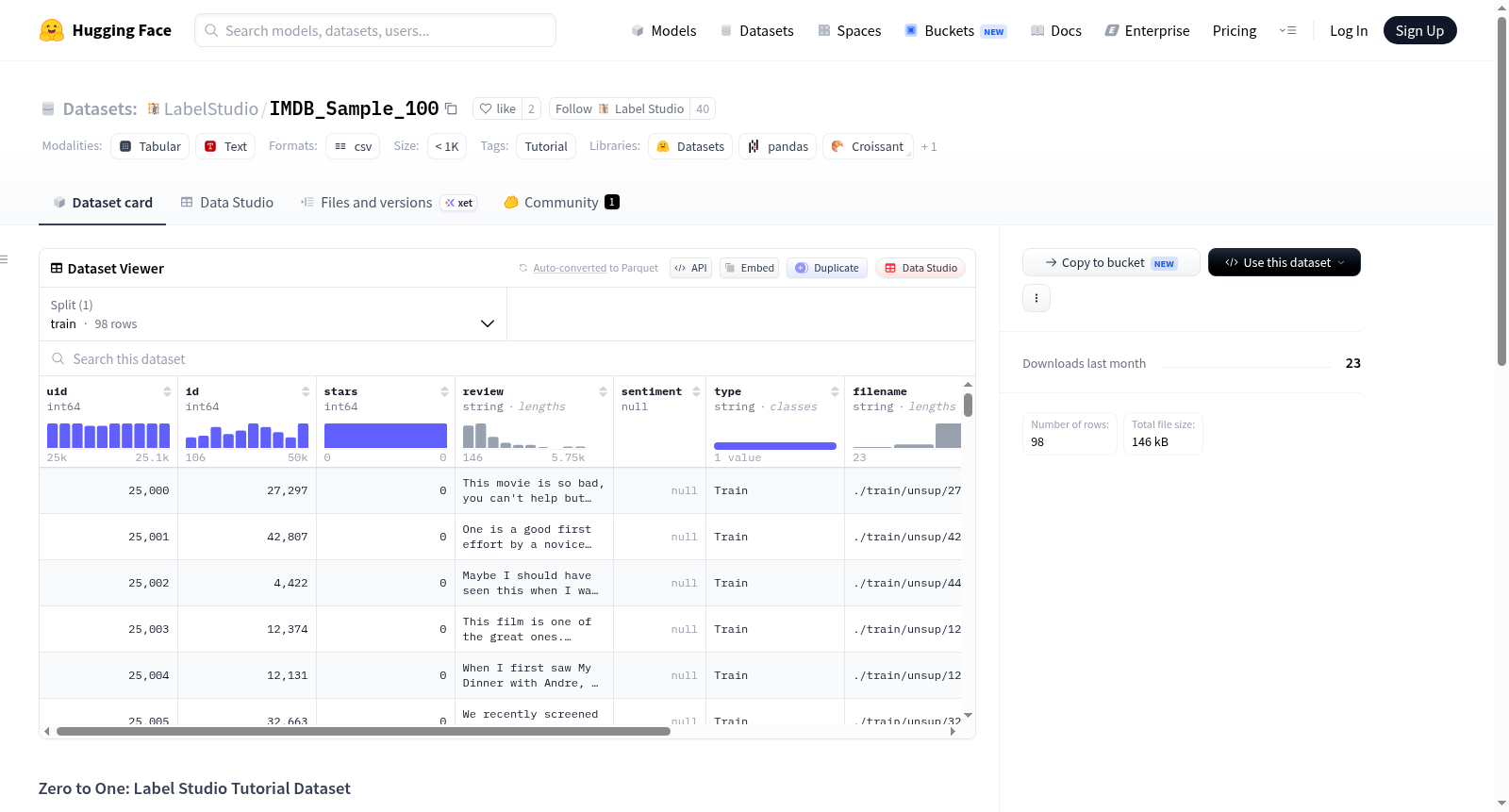Open the Use this dataset dropdown

coord(1285,262)
